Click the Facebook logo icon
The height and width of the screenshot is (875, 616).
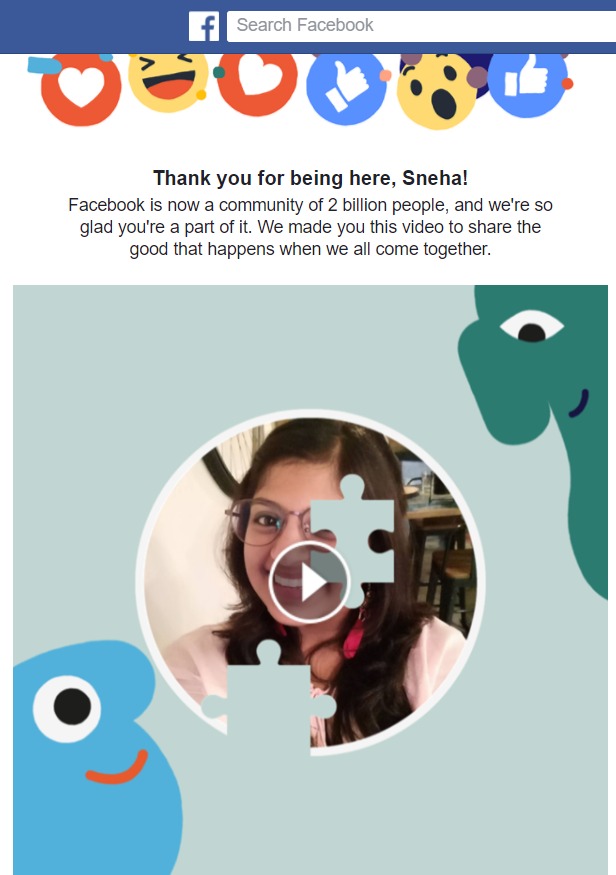(x=204, y=26)
